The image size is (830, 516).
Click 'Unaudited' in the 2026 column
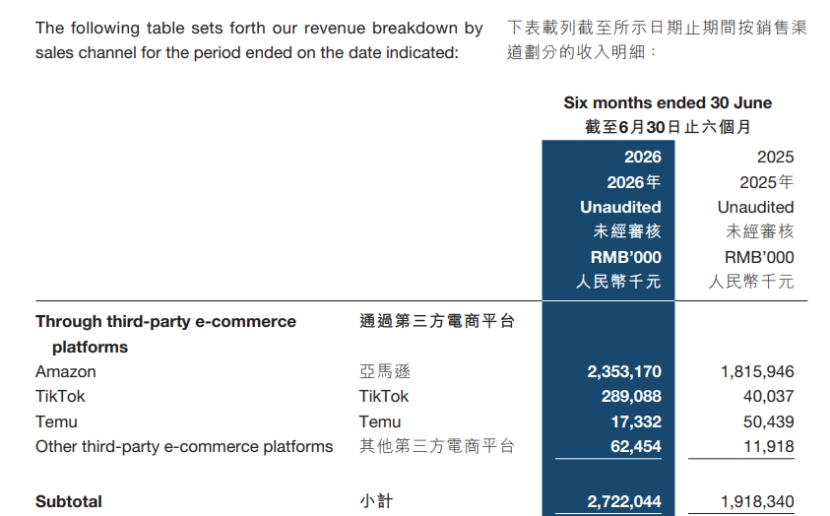click(x=620, y=207)
